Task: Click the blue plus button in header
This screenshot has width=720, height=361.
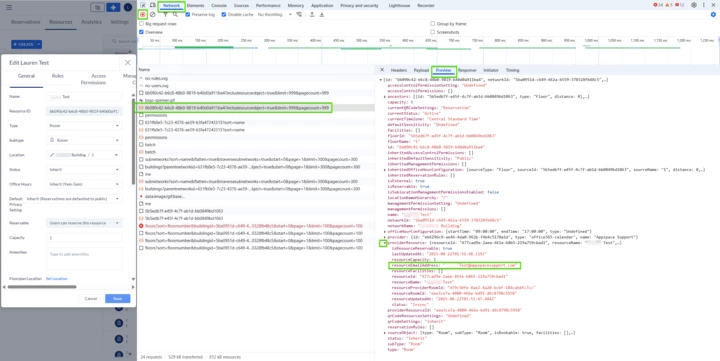Action: tap(113, 7)
